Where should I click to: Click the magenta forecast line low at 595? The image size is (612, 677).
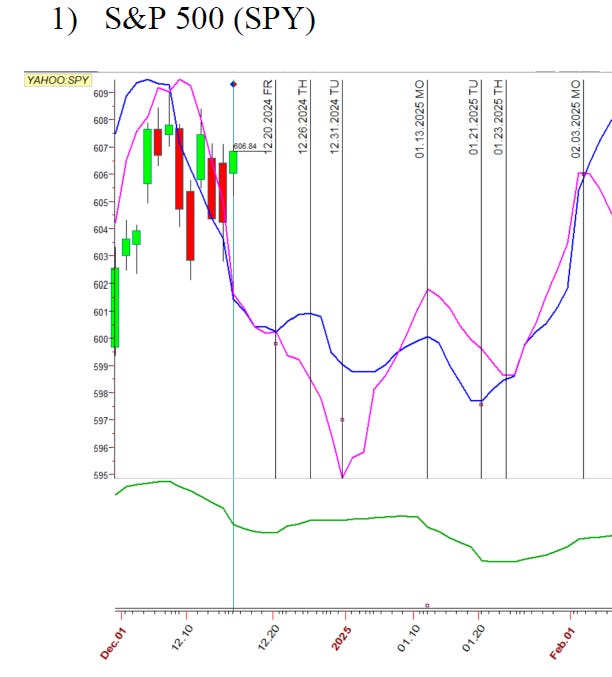342,477
